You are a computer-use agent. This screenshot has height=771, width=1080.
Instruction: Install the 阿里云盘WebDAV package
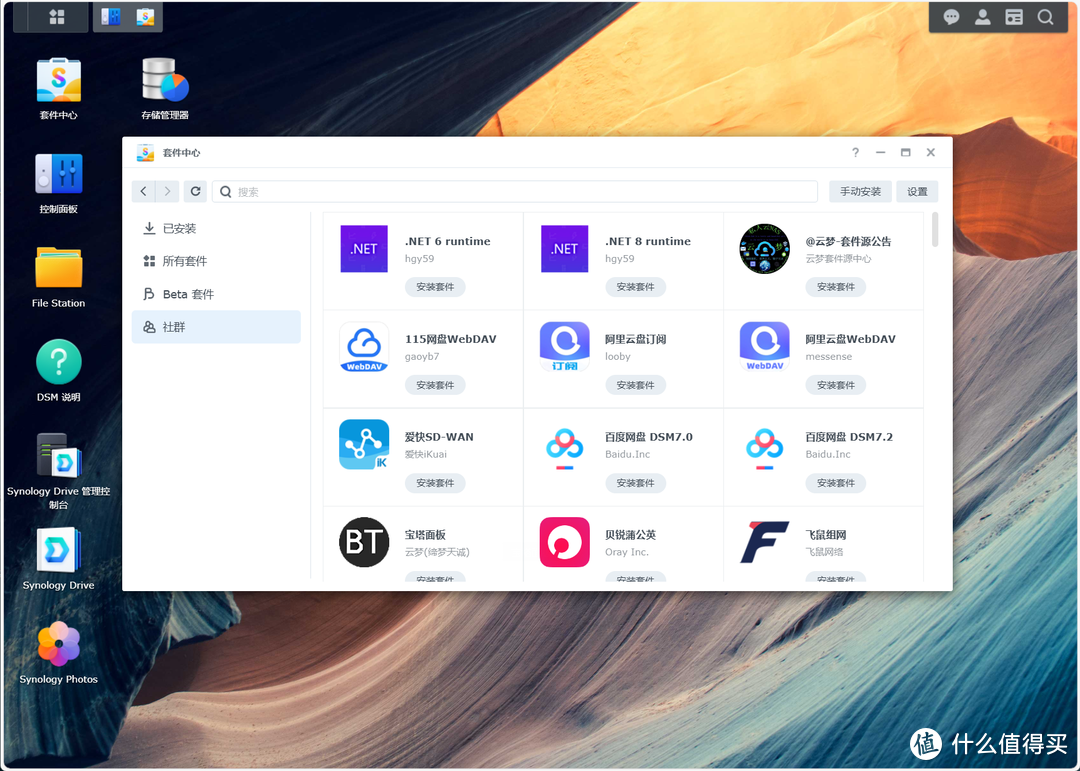click(835, 385)
